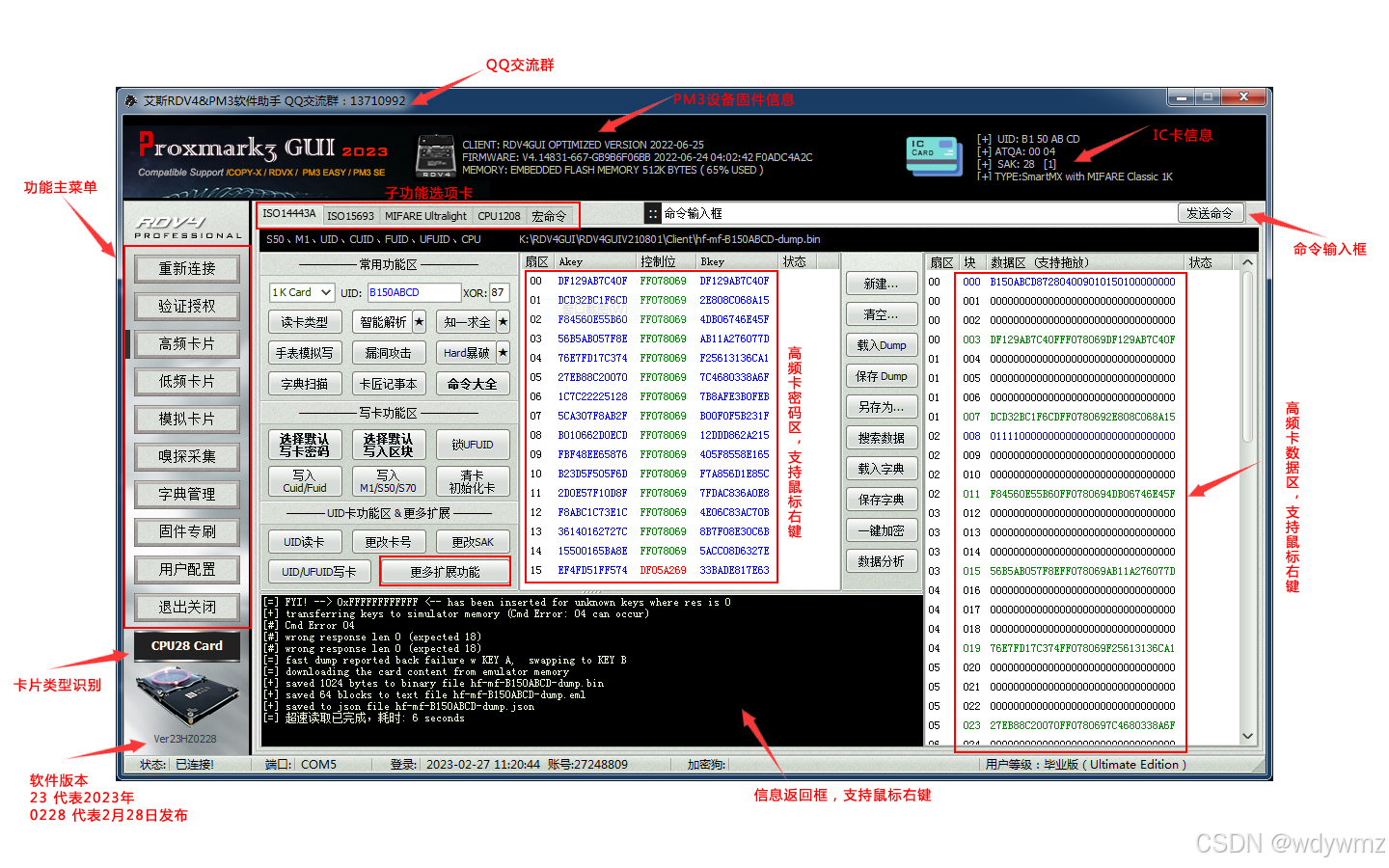This screenshot has width=1389, height=868.
Task: Click the 更改SAK button
Action: tap(473, 541)
